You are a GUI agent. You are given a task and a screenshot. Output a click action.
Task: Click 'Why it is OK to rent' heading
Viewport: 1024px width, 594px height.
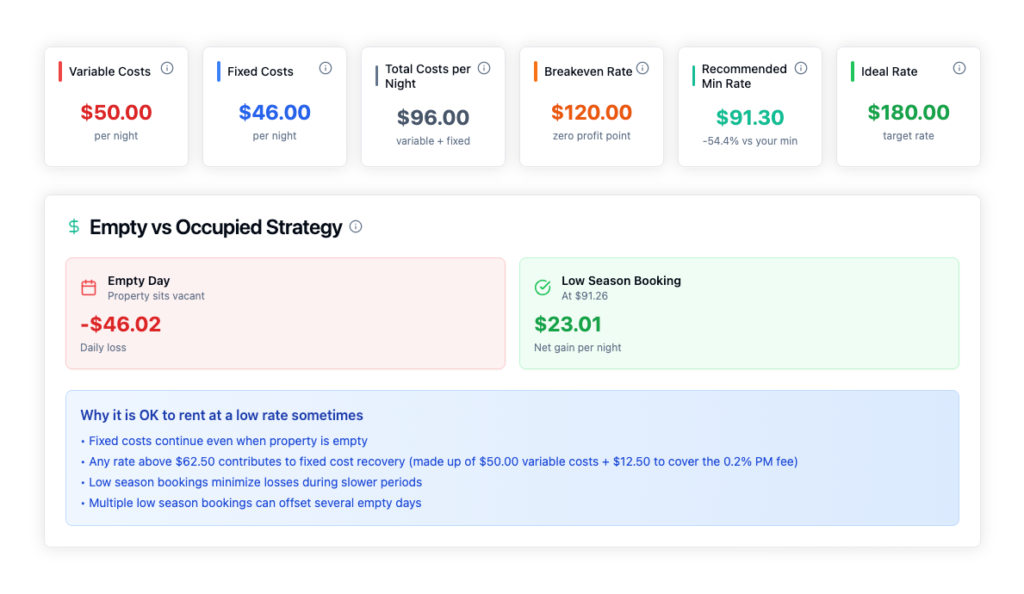[x=221, y=415]
